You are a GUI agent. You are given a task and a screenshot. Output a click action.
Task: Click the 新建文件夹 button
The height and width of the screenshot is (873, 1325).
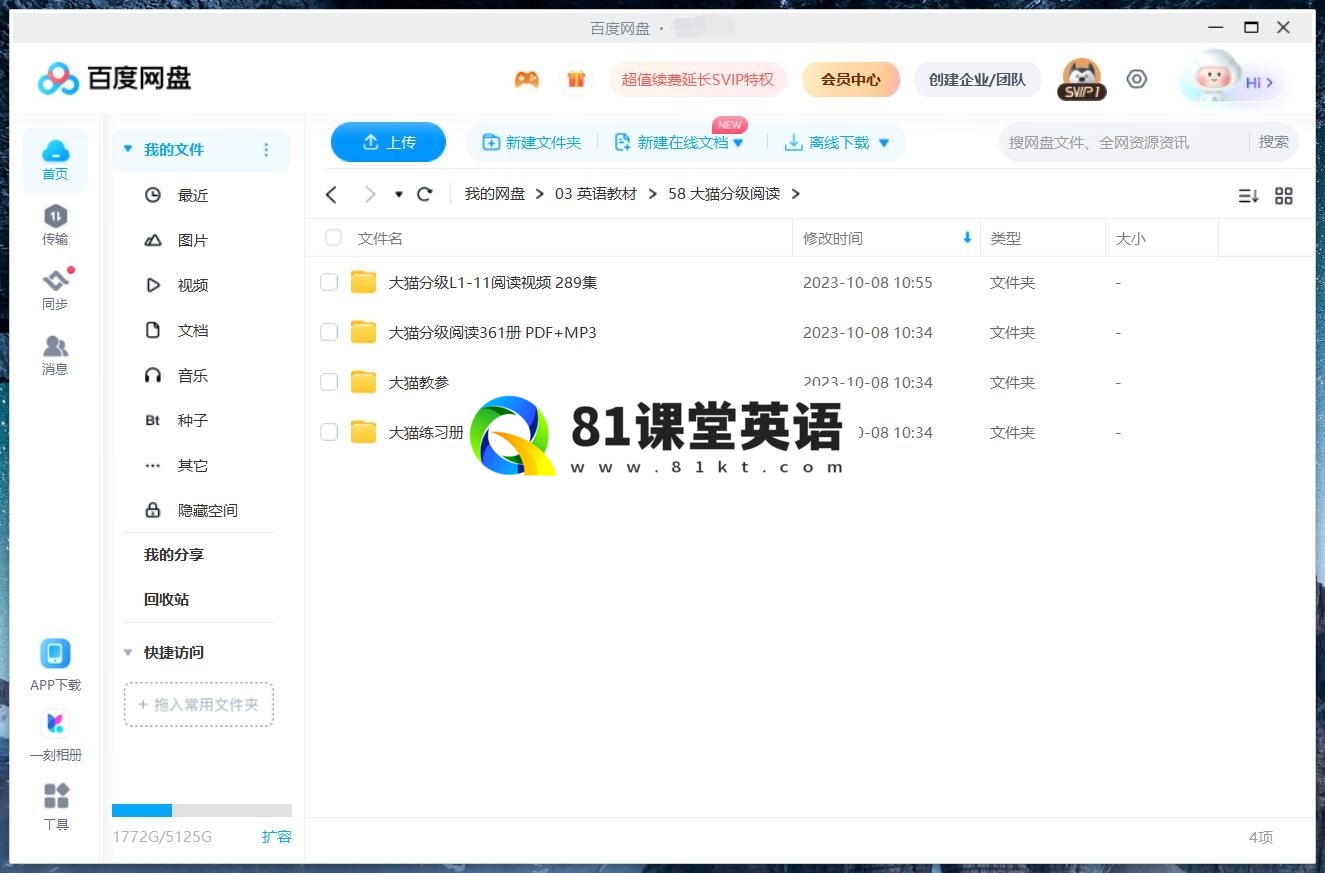pos(532,142)
